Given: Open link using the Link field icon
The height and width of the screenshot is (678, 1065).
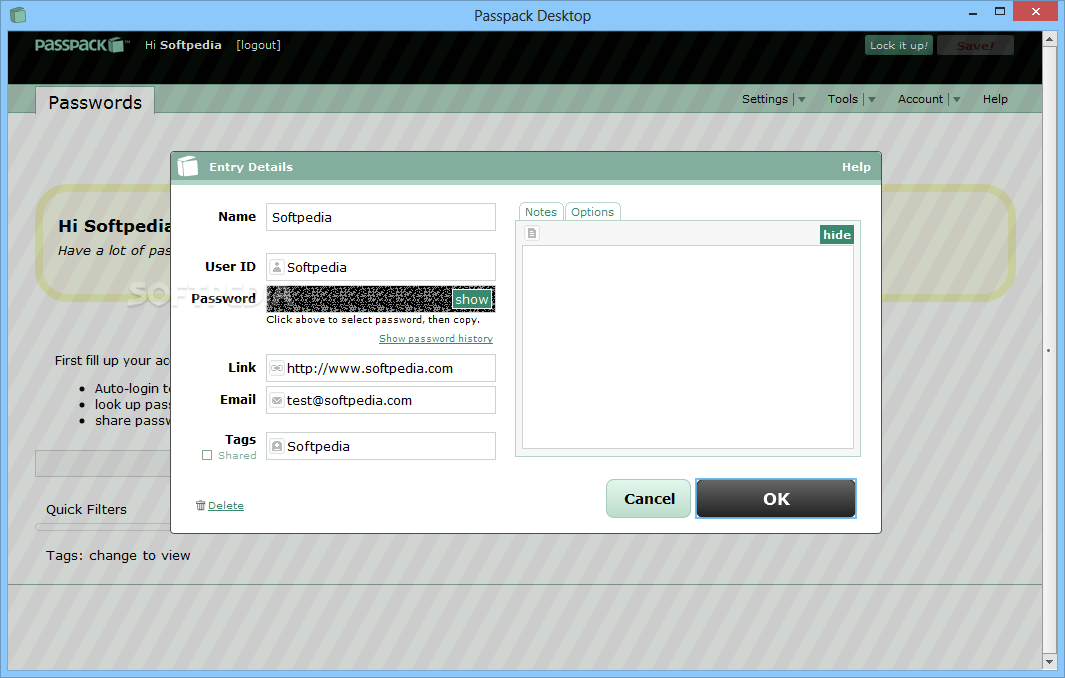Looking at the screenshot, I should [276, 368].
